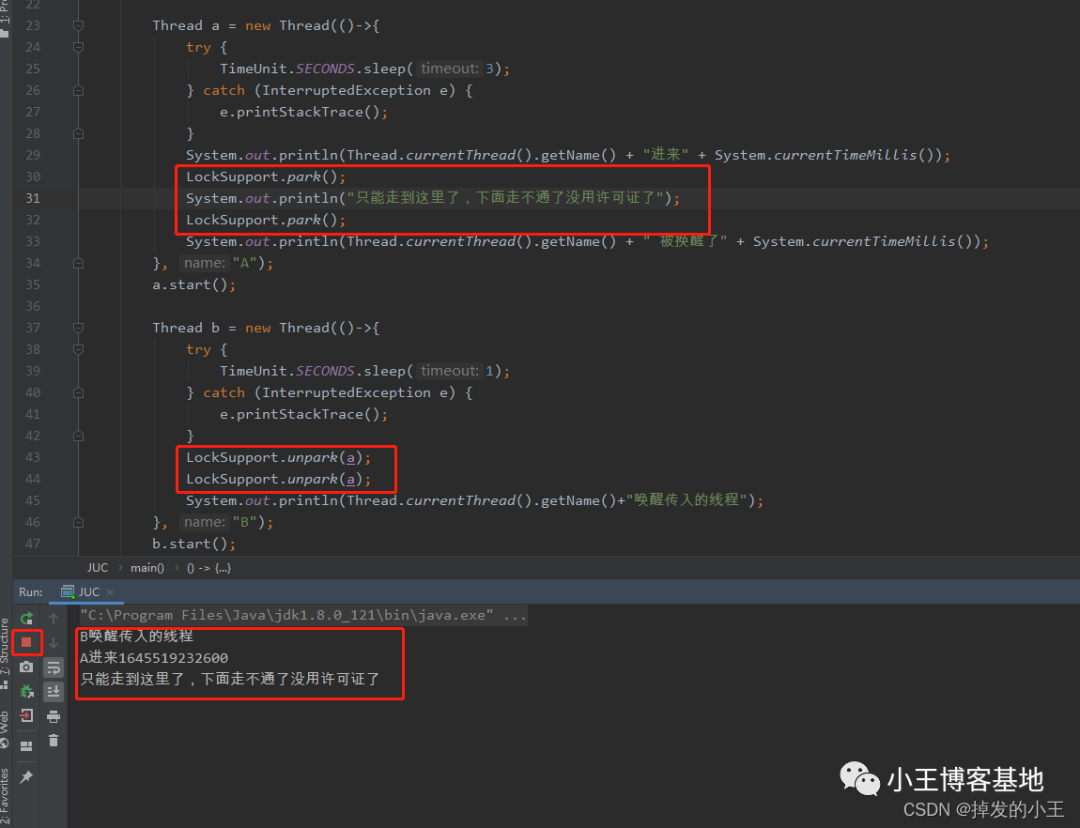
Task: Toggle scroll to end of console
Action: coord(54,691)
